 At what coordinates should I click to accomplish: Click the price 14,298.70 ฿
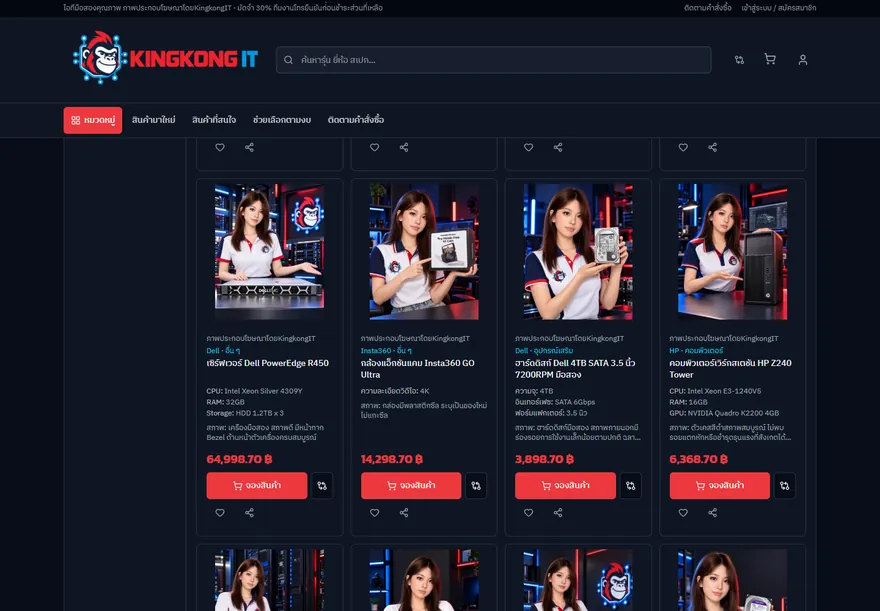pos(392,459)
